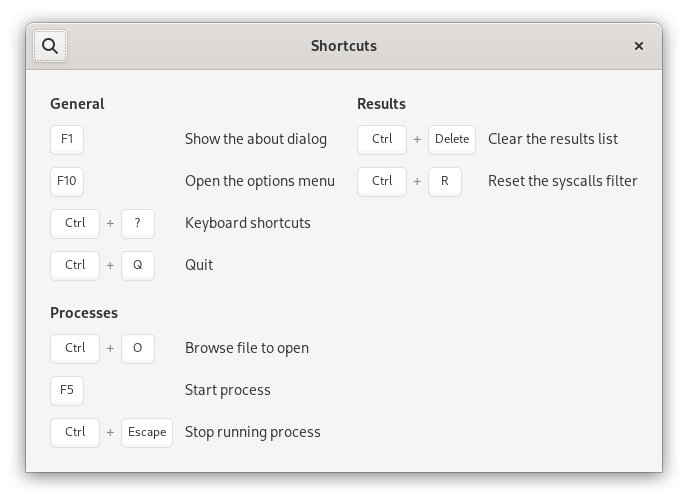Click the Delete key cap
This screenshot has height=501, width=688.
click(452, 140)
